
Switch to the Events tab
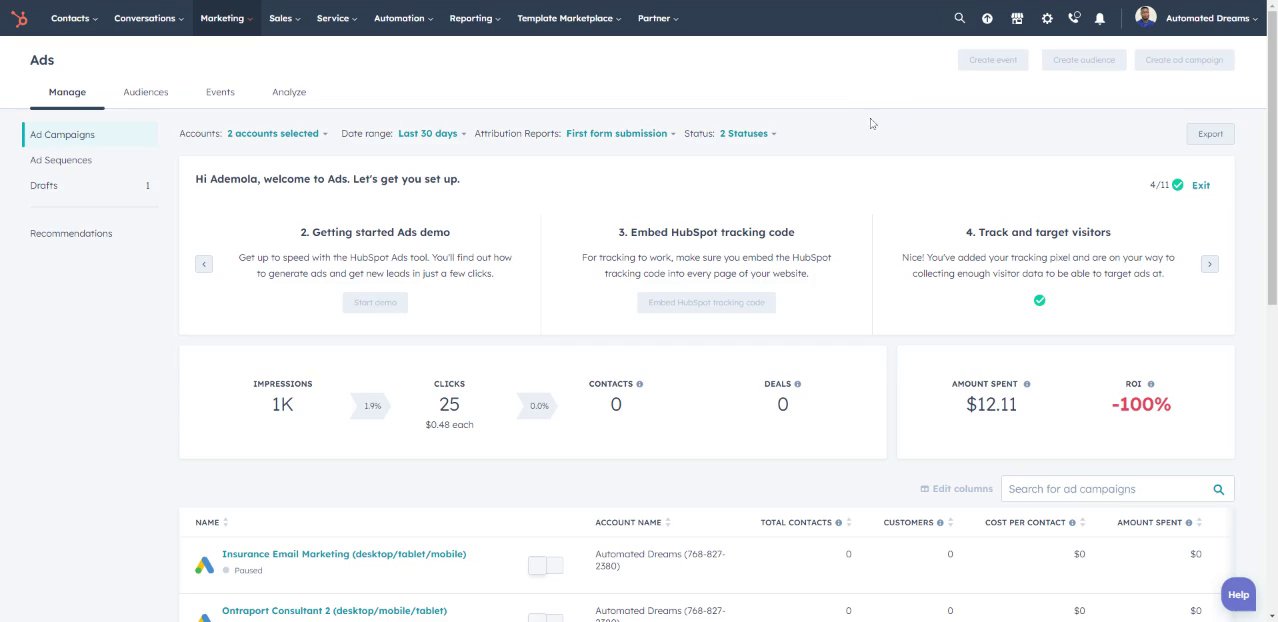220,92
